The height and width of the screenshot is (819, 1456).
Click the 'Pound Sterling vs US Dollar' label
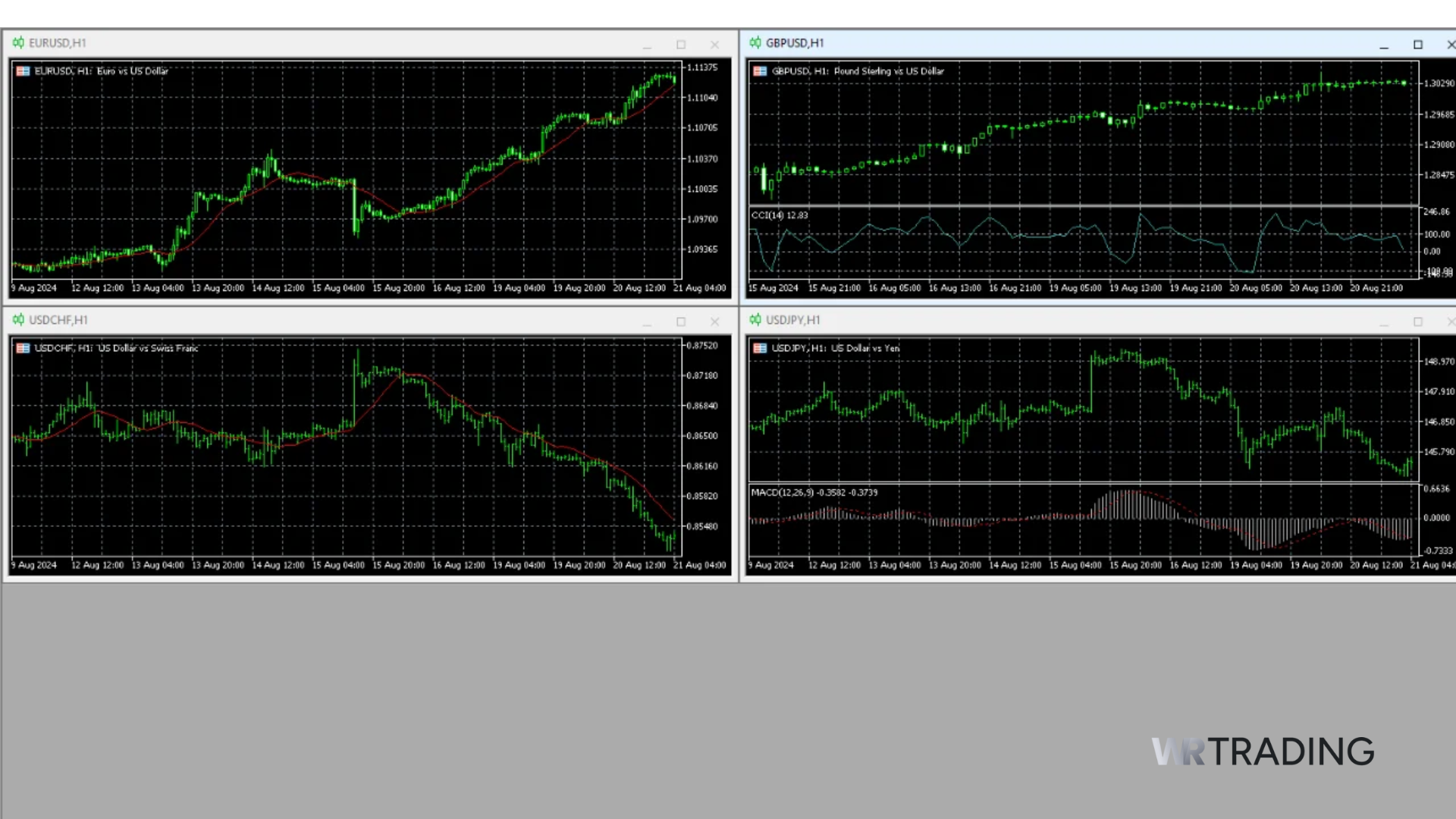pyautogui.click(x=889, y=71)
